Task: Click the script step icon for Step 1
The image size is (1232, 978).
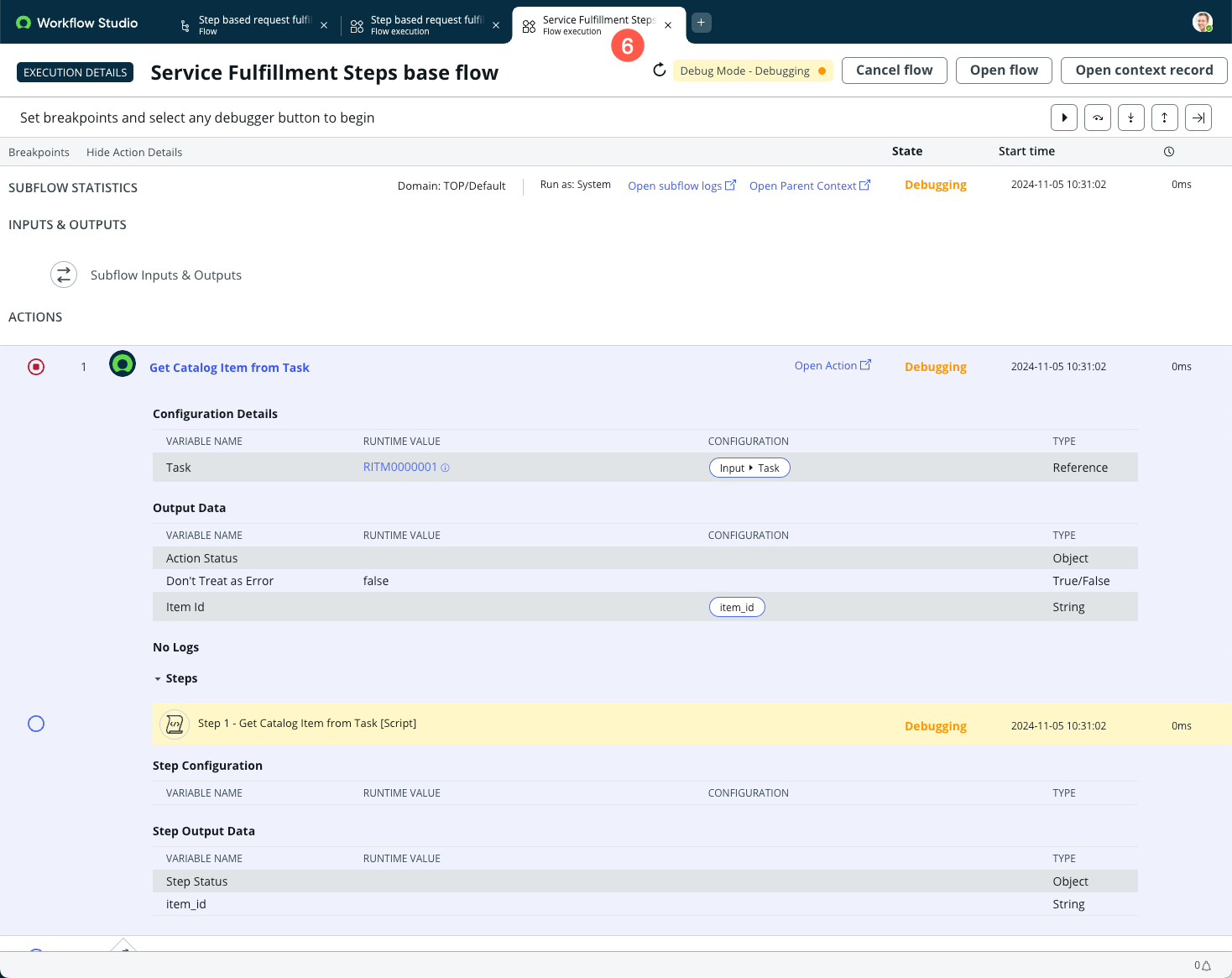Action: 175,724
